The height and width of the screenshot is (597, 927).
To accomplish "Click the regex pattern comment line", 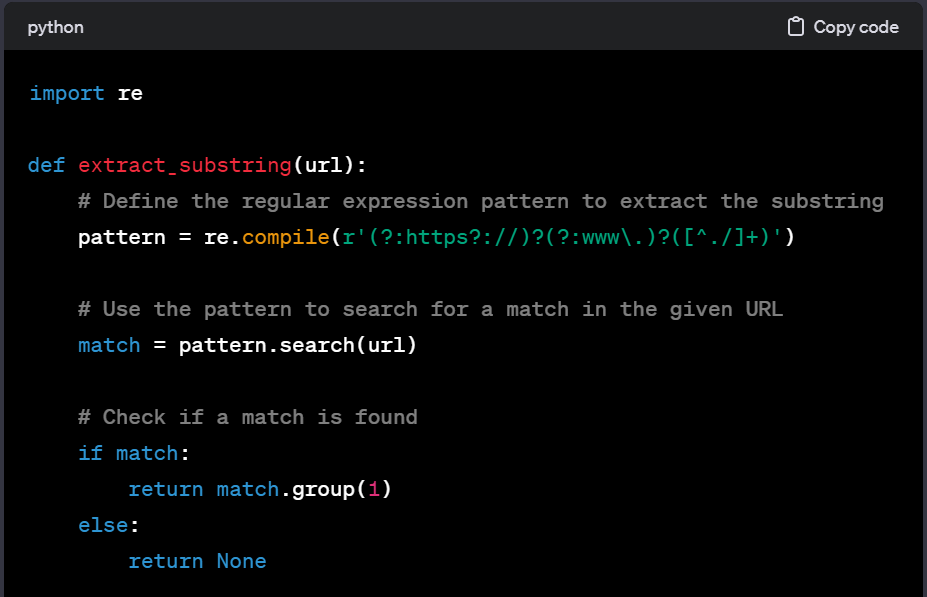I will 480,201.
